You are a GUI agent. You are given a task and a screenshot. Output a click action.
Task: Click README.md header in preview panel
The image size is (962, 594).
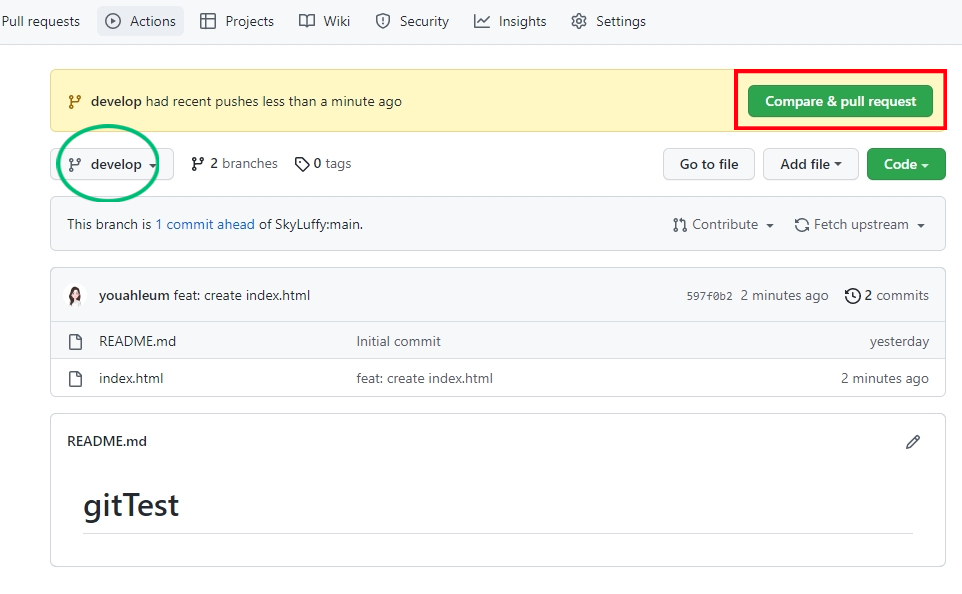click(107, 441)
